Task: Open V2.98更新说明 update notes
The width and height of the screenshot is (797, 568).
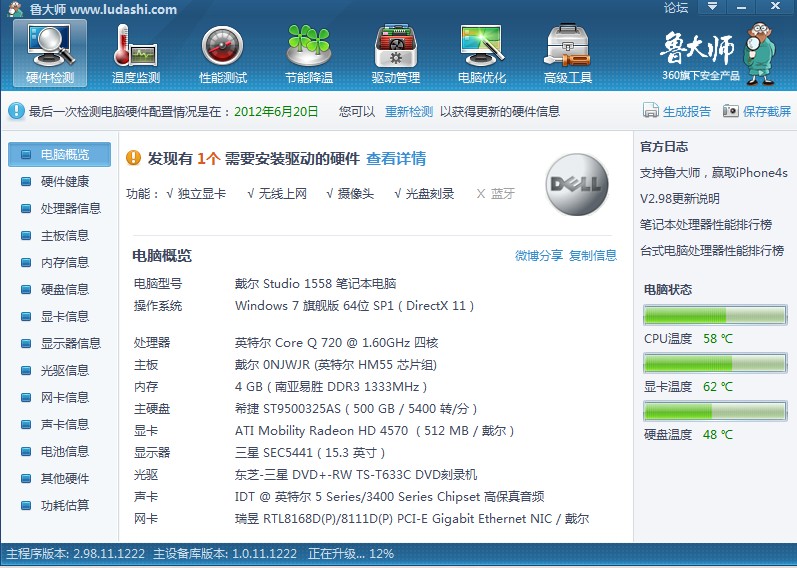Action: pos(680,198)
